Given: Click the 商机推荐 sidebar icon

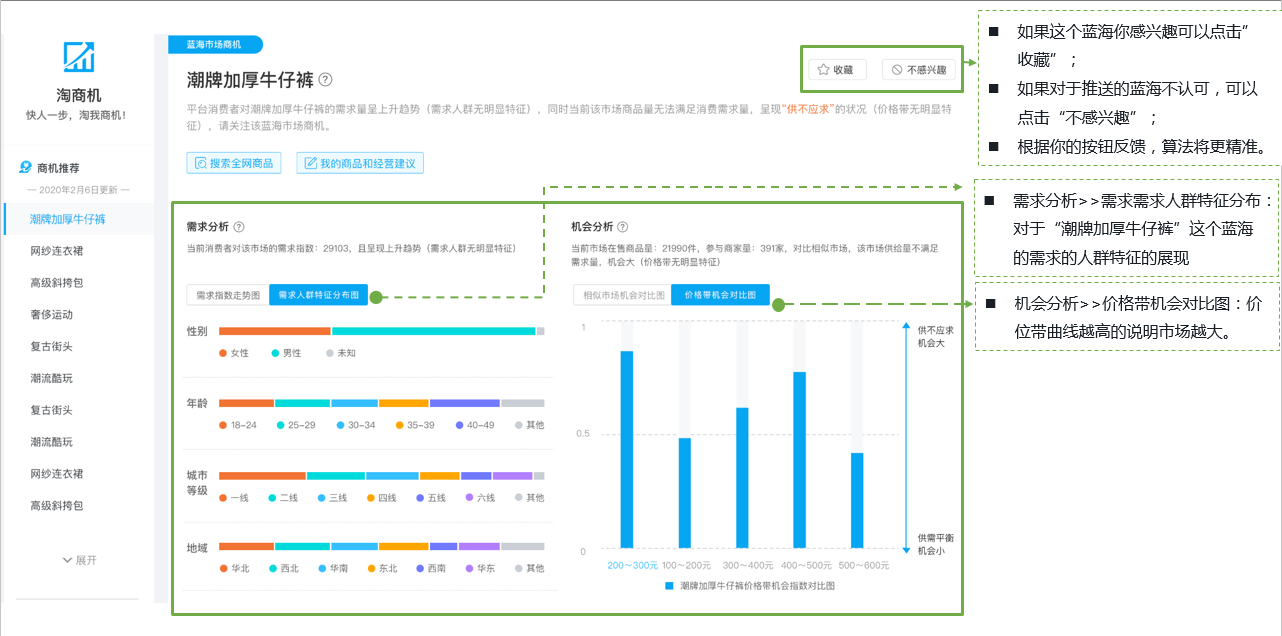Looking at the screenshot, I should click(26, 167).
